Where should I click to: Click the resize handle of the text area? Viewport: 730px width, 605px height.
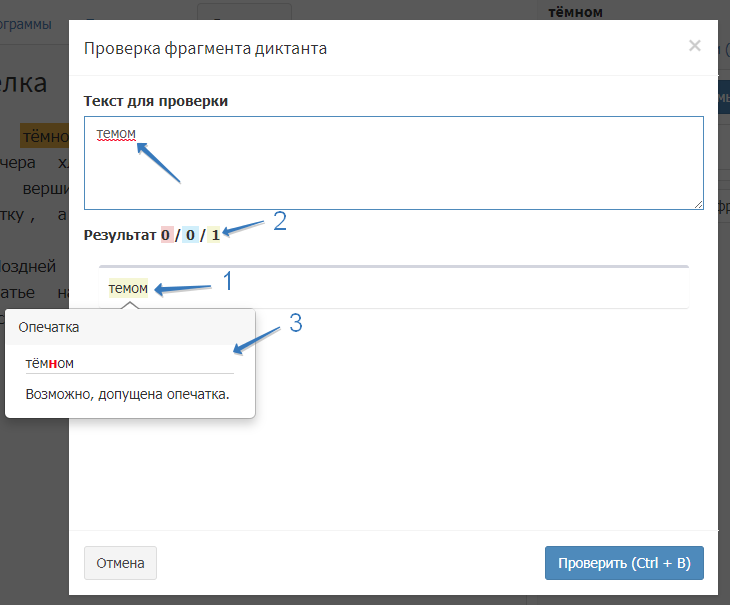[x=698, y=204]
